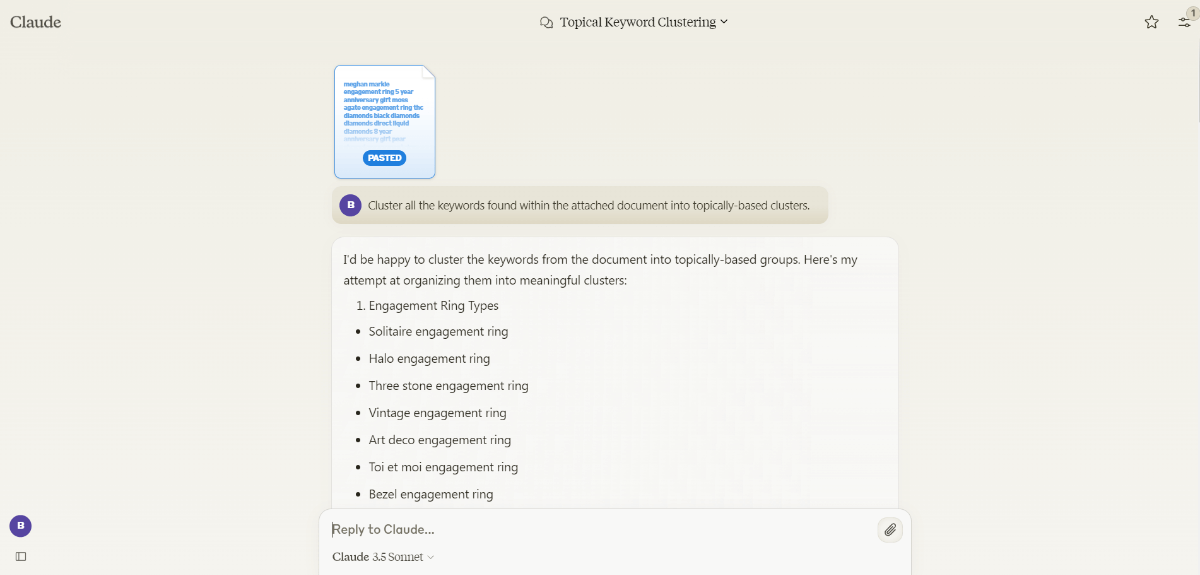
Task: Open the Topical Keyword Clustering chat title dropdown
Action: (644, 22)
